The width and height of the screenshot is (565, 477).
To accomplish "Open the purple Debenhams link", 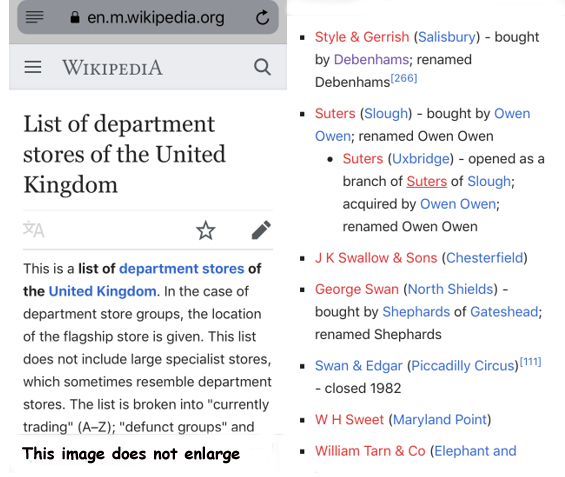I will 371,59.
